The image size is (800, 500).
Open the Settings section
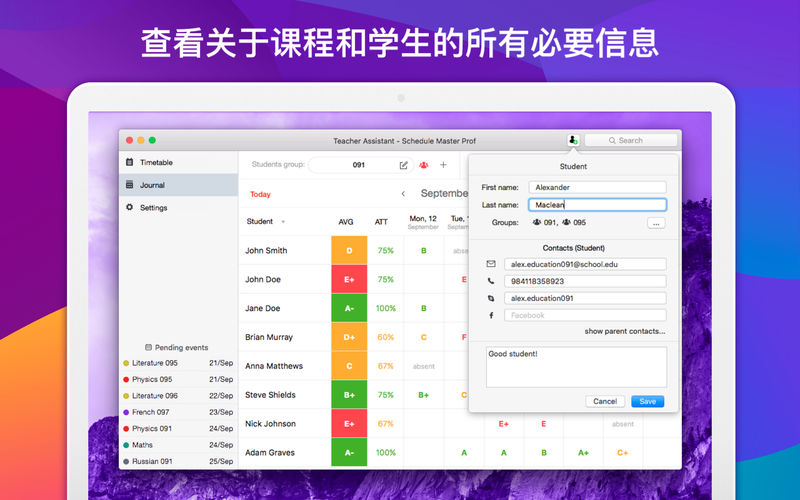click(179, 207)
